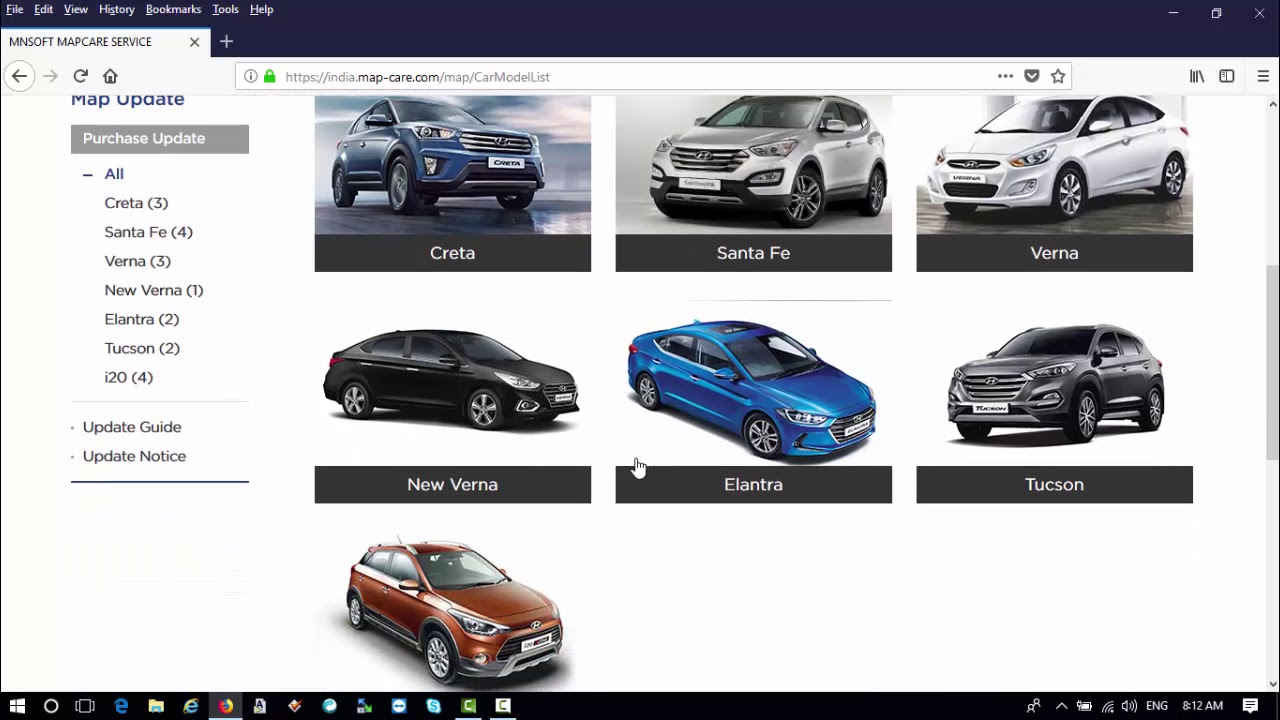Screen dimensions: 1280x720
Task: Open a new browser tab
Action: point(226,42)
